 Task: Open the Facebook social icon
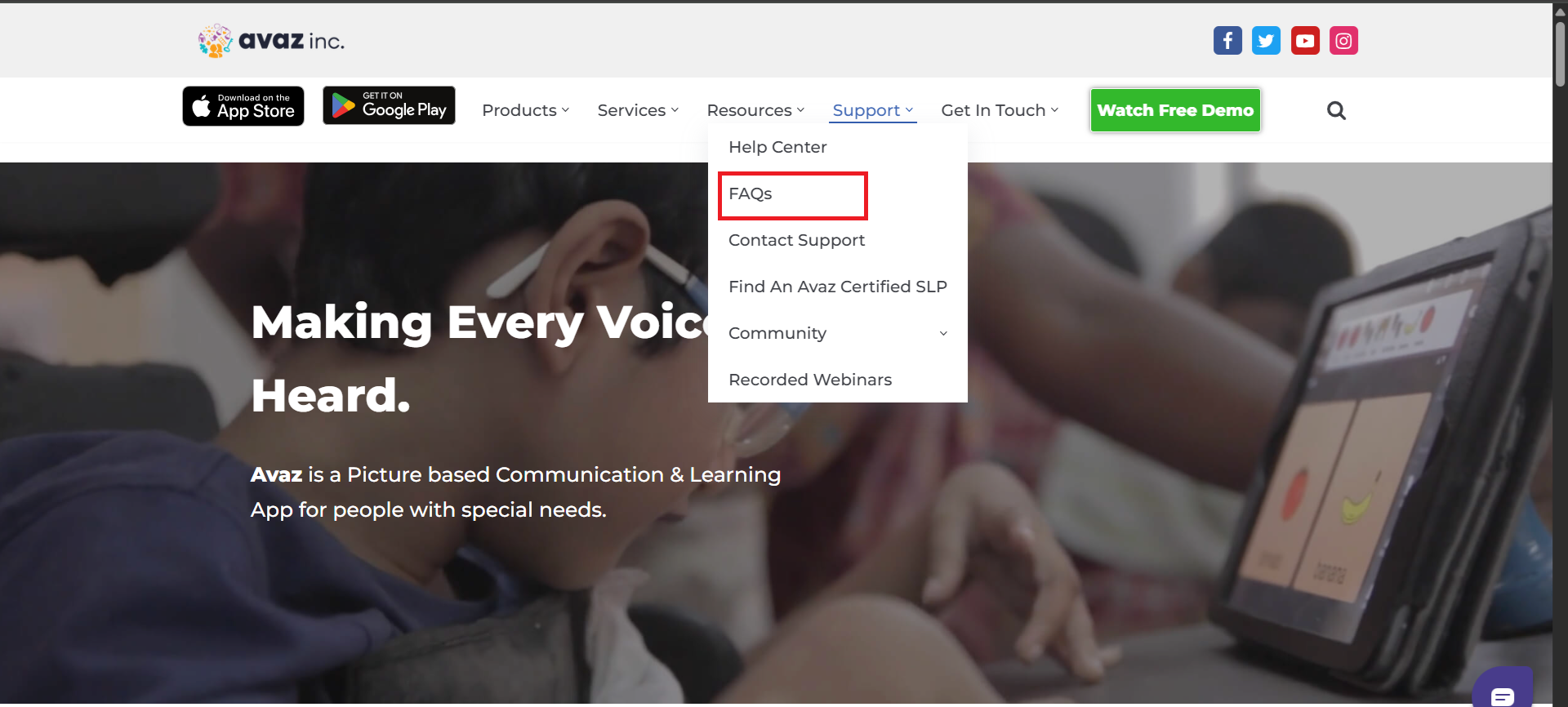(x=1227, y=41)
